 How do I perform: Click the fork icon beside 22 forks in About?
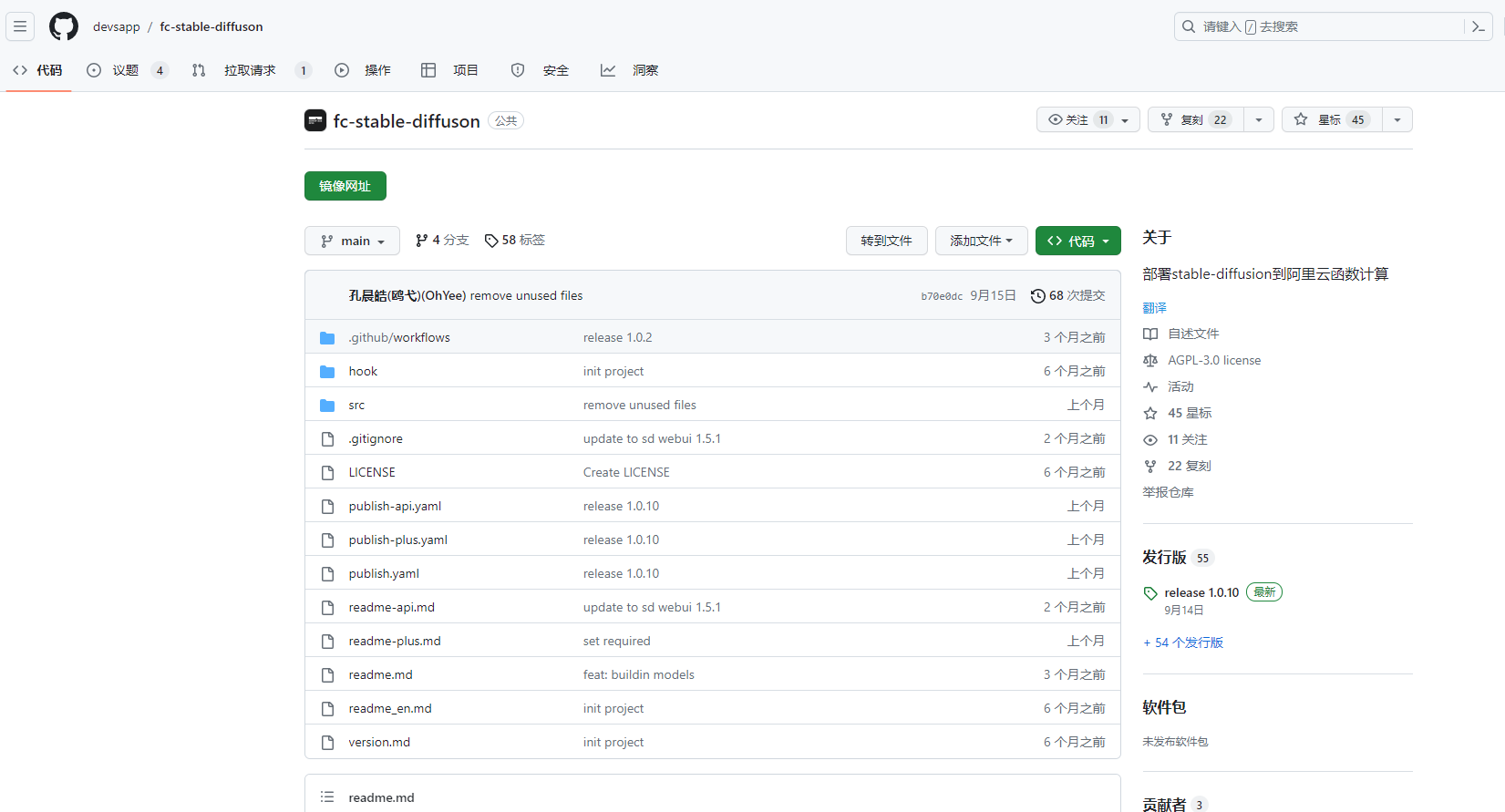coord(1150,467)
